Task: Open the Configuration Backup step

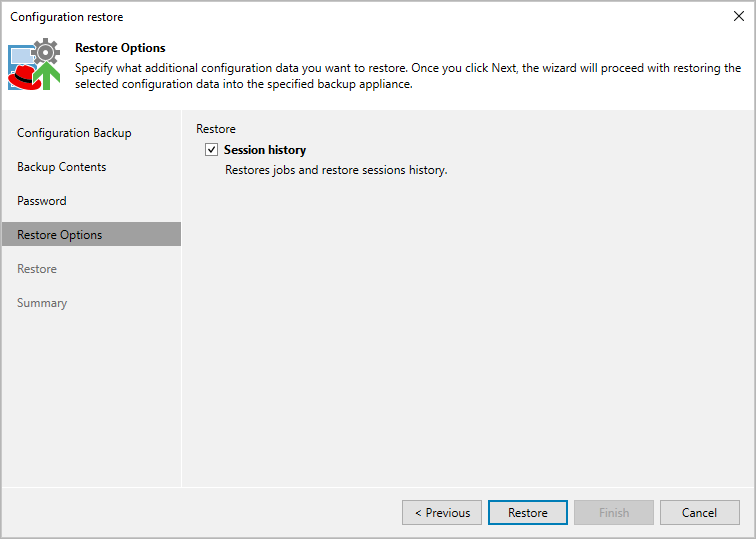Action: click(x=74, y=133)
